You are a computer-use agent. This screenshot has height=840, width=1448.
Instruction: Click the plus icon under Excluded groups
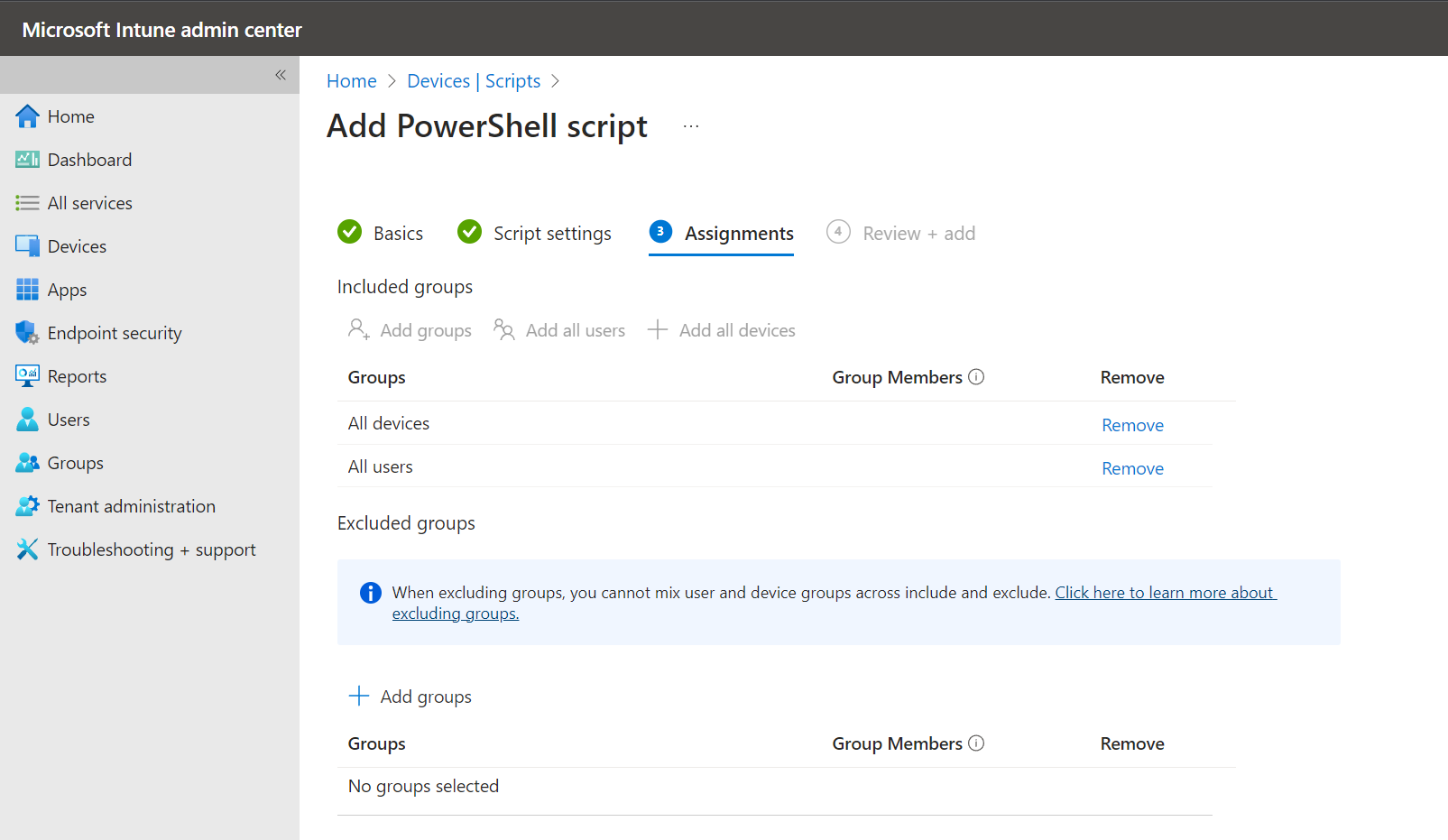[359, 696]
